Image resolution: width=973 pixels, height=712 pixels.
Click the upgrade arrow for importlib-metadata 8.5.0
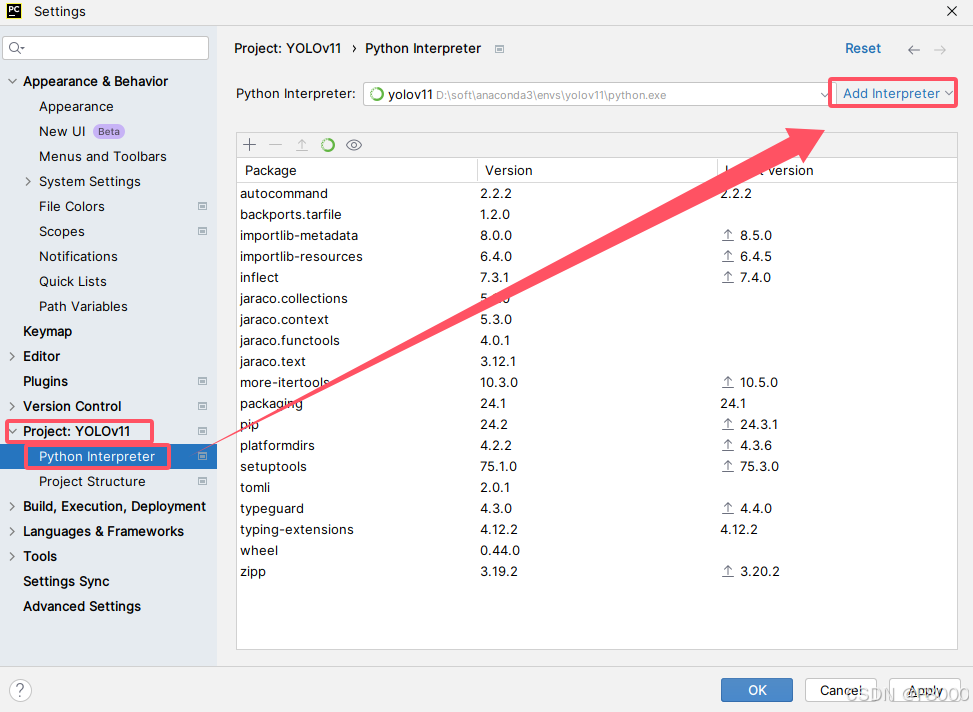(x=728, y=235)
